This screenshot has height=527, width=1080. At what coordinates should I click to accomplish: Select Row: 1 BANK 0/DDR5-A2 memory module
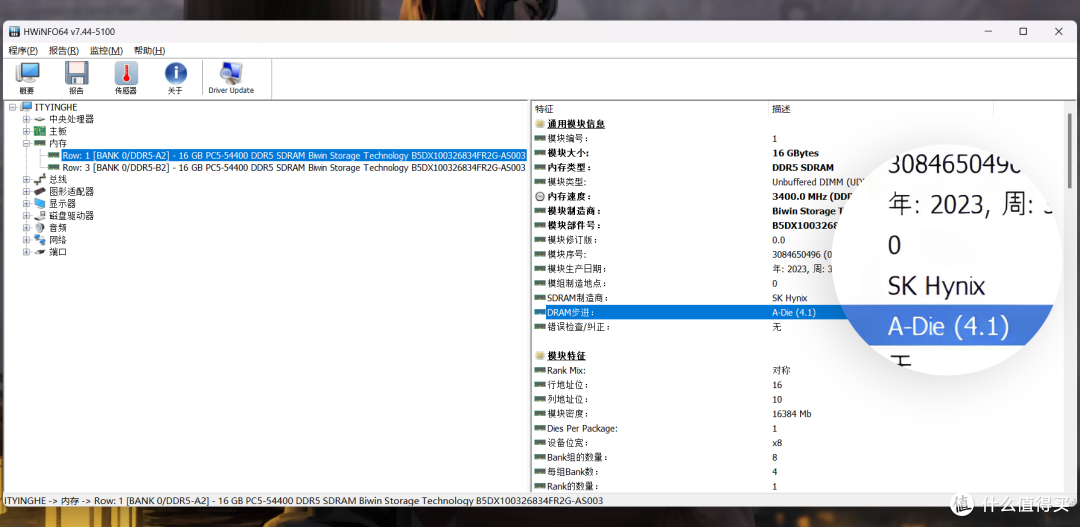[x=294, y=156]
